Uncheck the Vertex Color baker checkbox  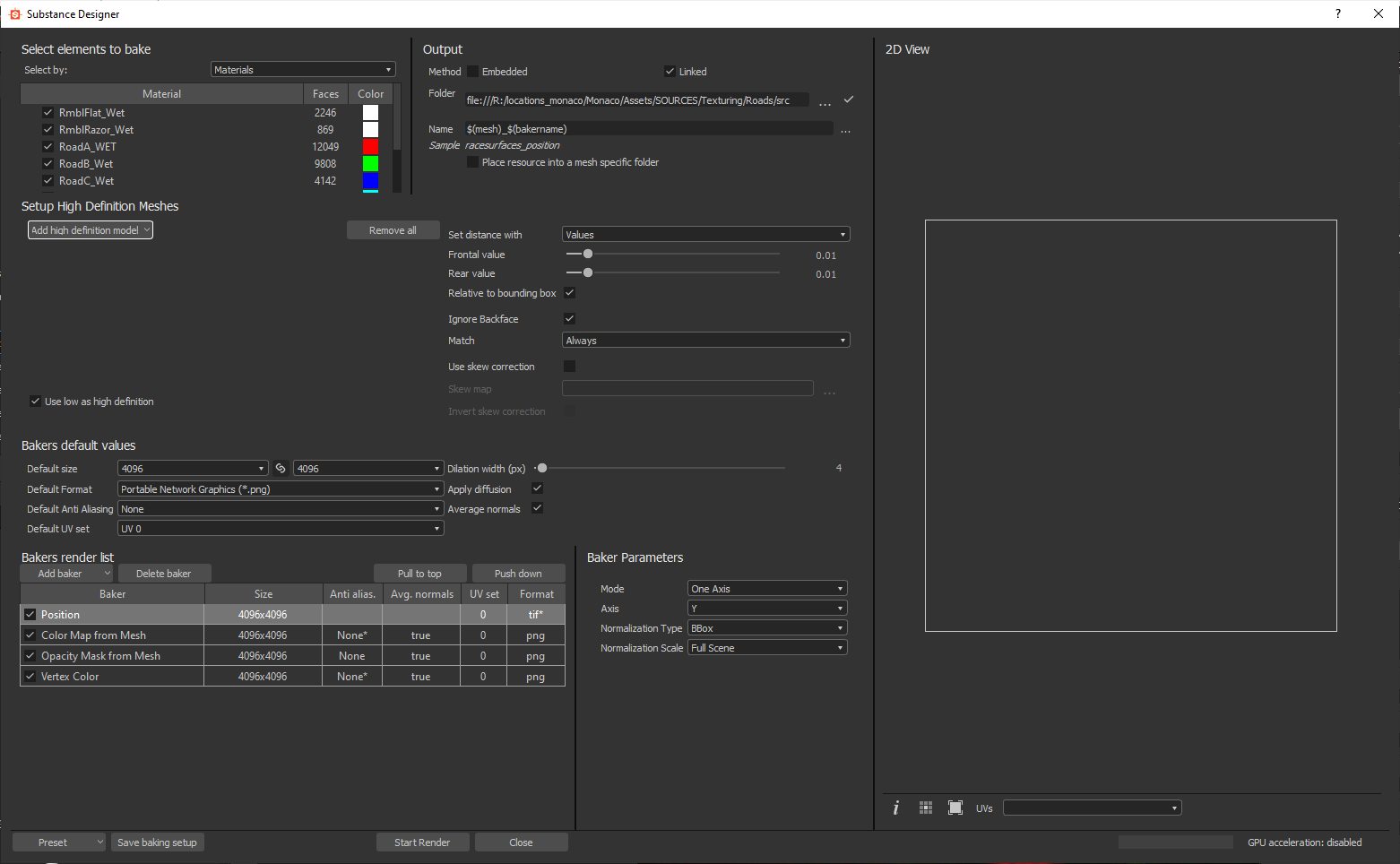click(30, 677)
